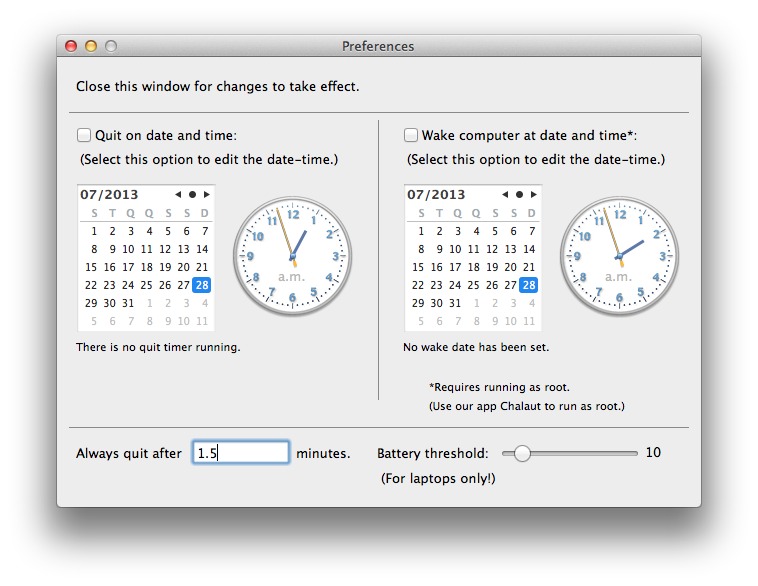Click the Preferences window title
Screen dimensions: 758x586
pos(378,46)
